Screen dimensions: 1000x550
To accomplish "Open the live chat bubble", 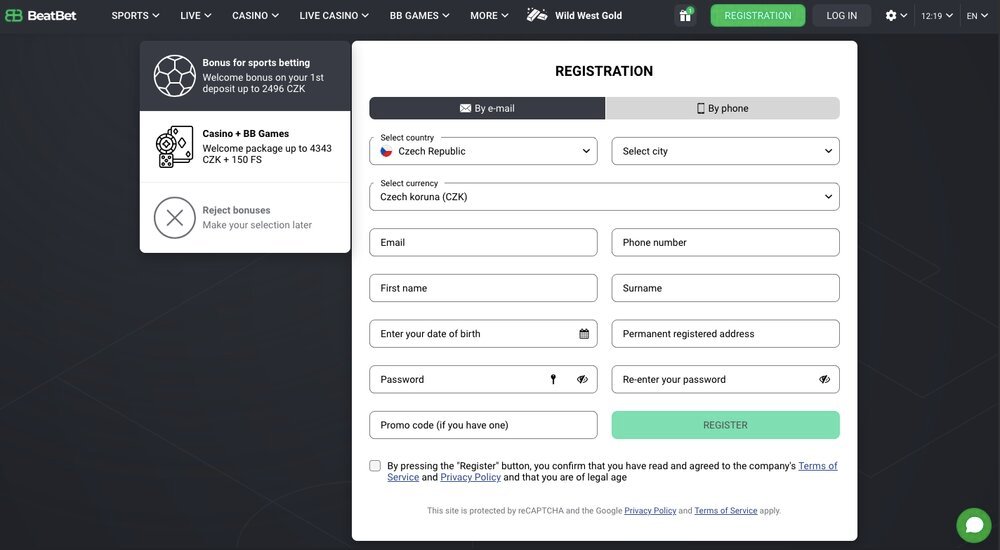I will click(x=974, y=525).
